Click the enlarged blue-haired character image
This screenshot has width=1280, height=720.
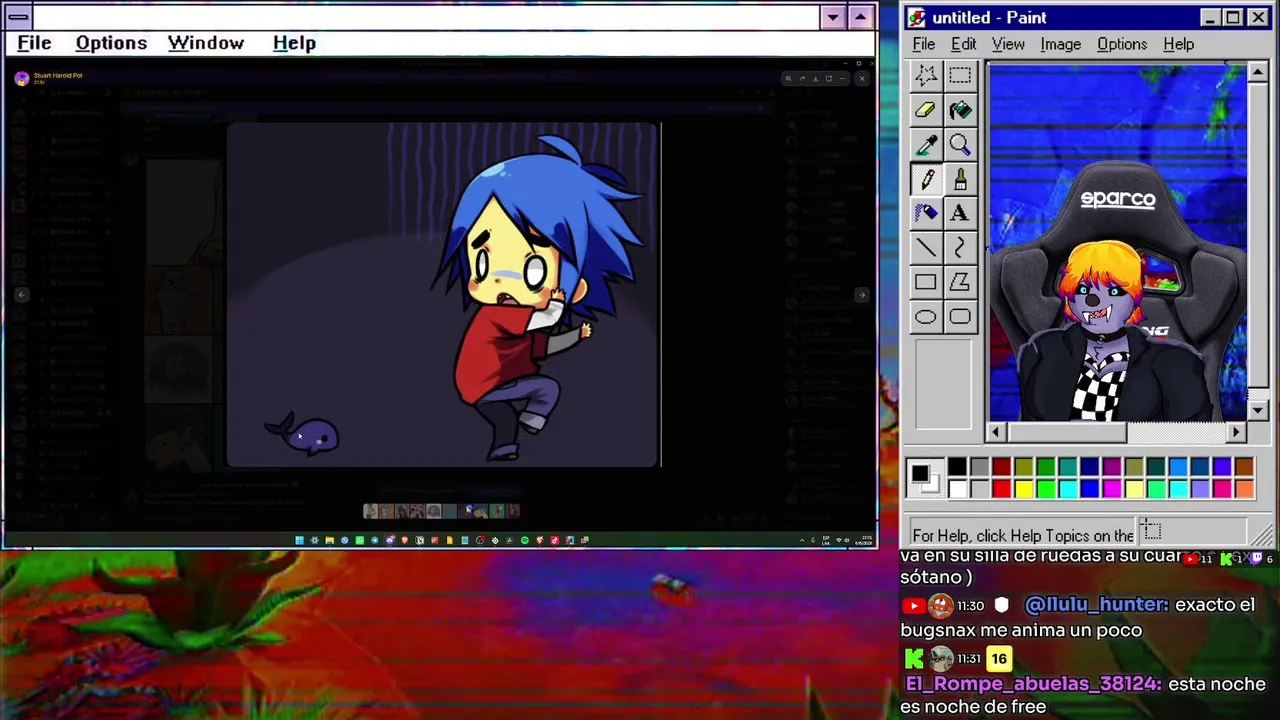pyautogui.click(x=442, y=295)
